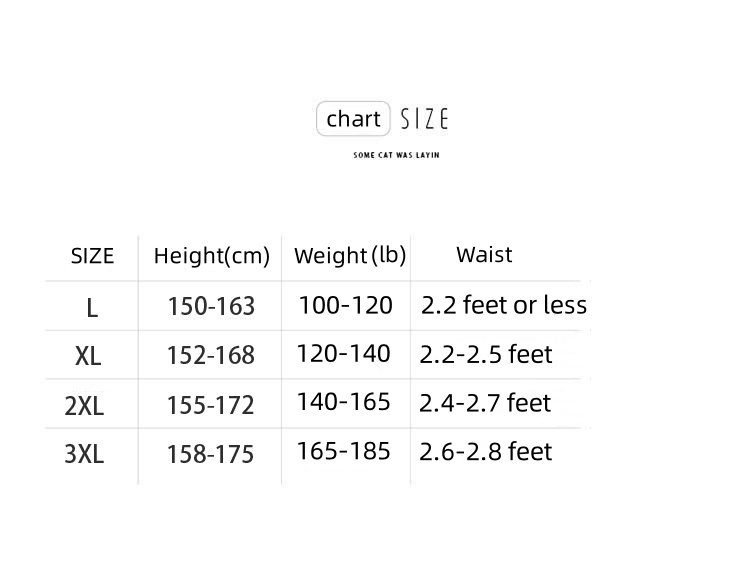The width and height of the screenshot is (750, 580).
Task: Pick the 140-165 weight cell
Action: [343, 402]
